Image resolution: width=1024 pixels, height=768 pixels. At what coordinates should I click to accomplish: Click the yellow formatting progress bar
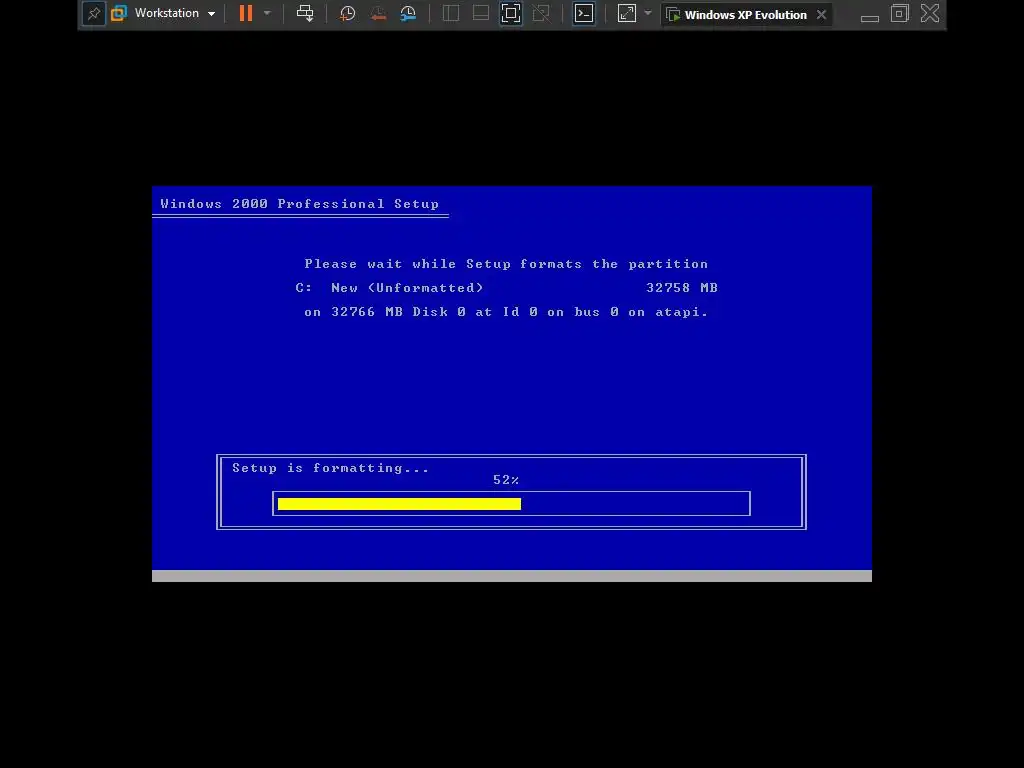tap(399, 504)
